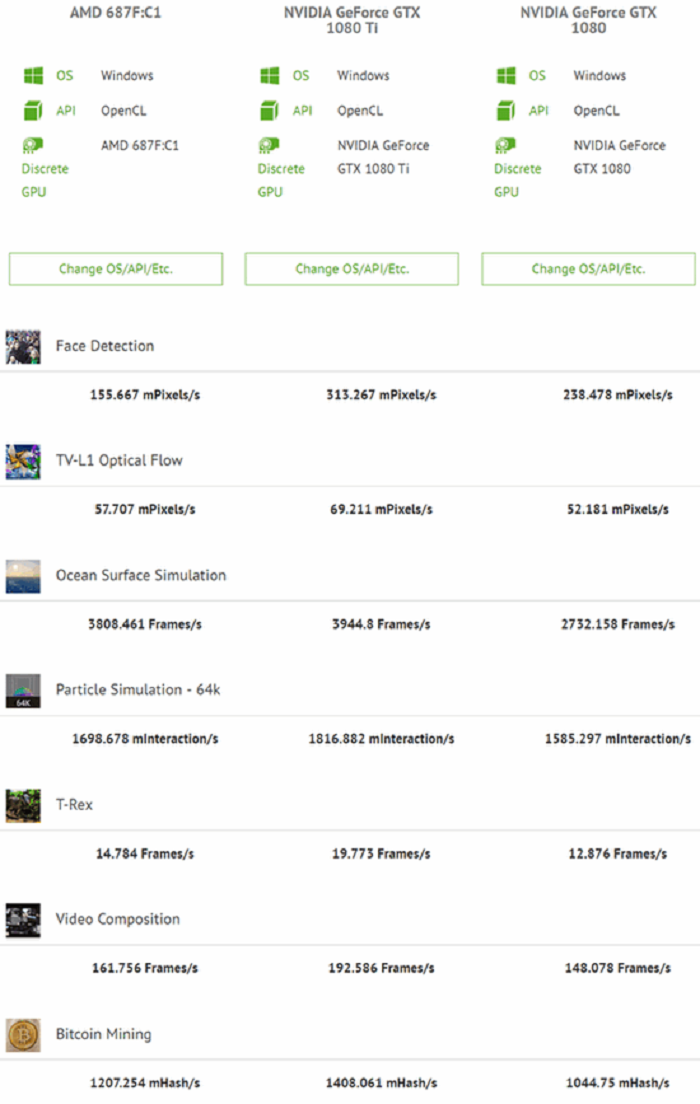
Task: Click the 1408.061 mHash/s value
Action: pyautogui.click(x=381, y=1083)
